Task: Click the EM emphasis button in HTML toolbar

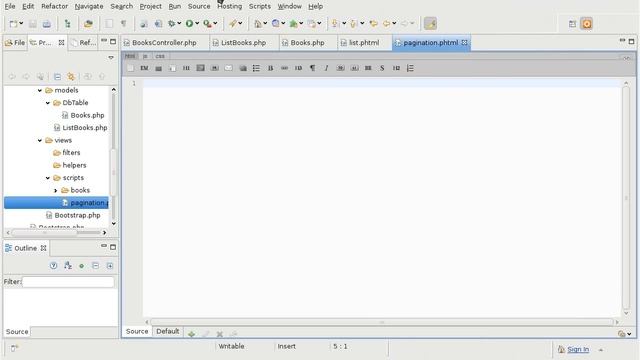Action: click(144, 68)
